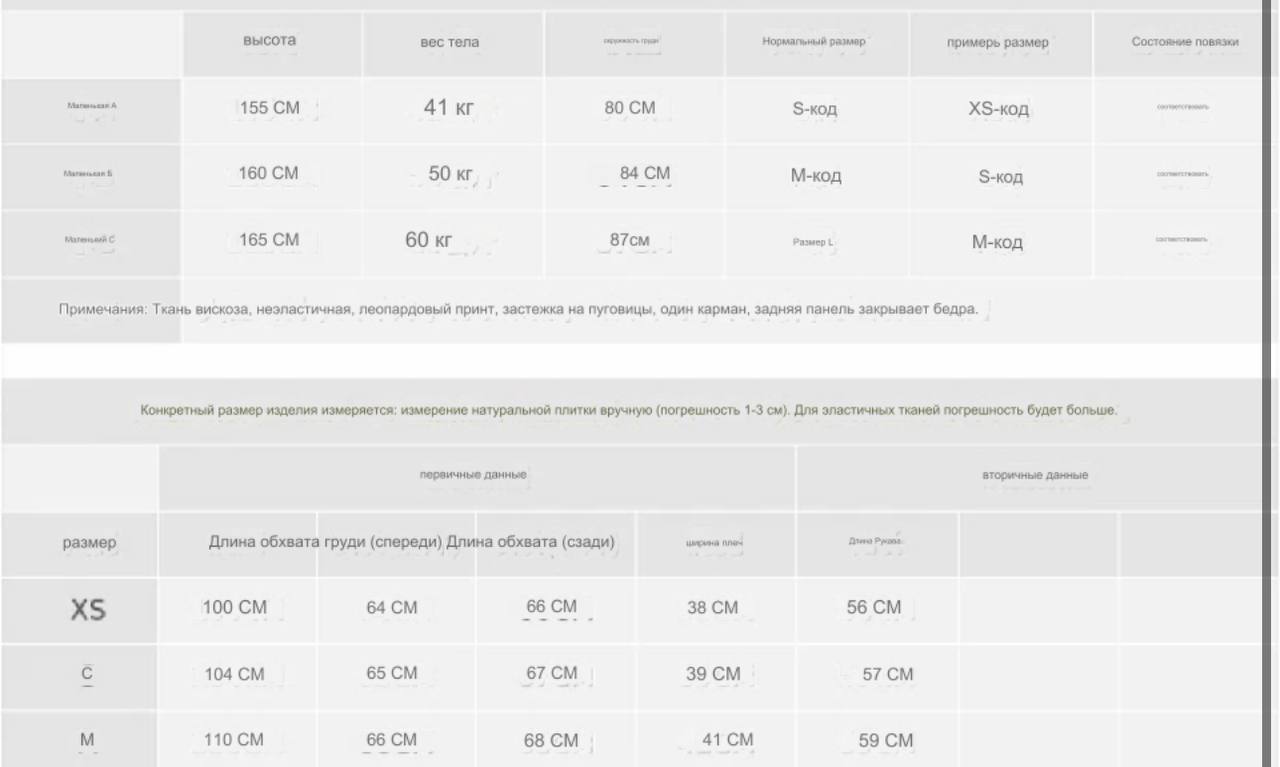The height and width of the screenshot is (767, 1280).
Task: Select the '155 CM' height cell
Action: pyautogui.click(x=271, y=109)
